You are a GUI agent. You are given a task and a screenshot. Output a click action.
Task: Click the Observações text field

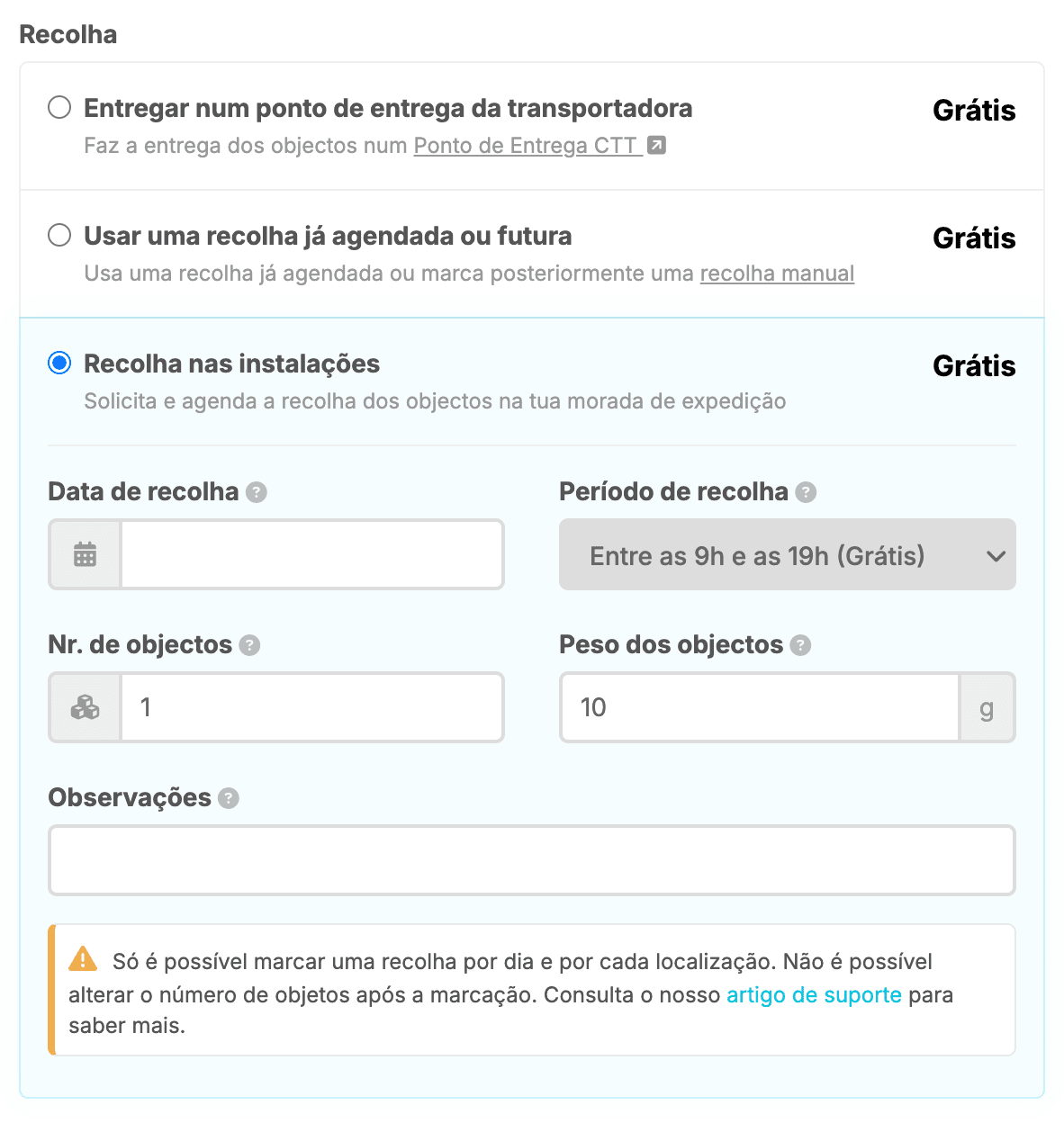tap(532, 860)
